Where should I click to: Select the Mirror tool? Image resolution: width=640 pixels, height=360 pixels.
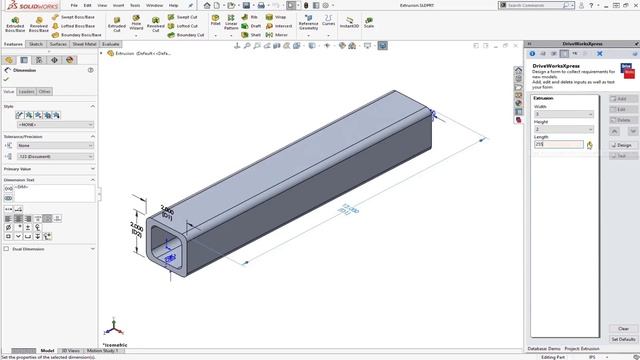pos(277,35)
